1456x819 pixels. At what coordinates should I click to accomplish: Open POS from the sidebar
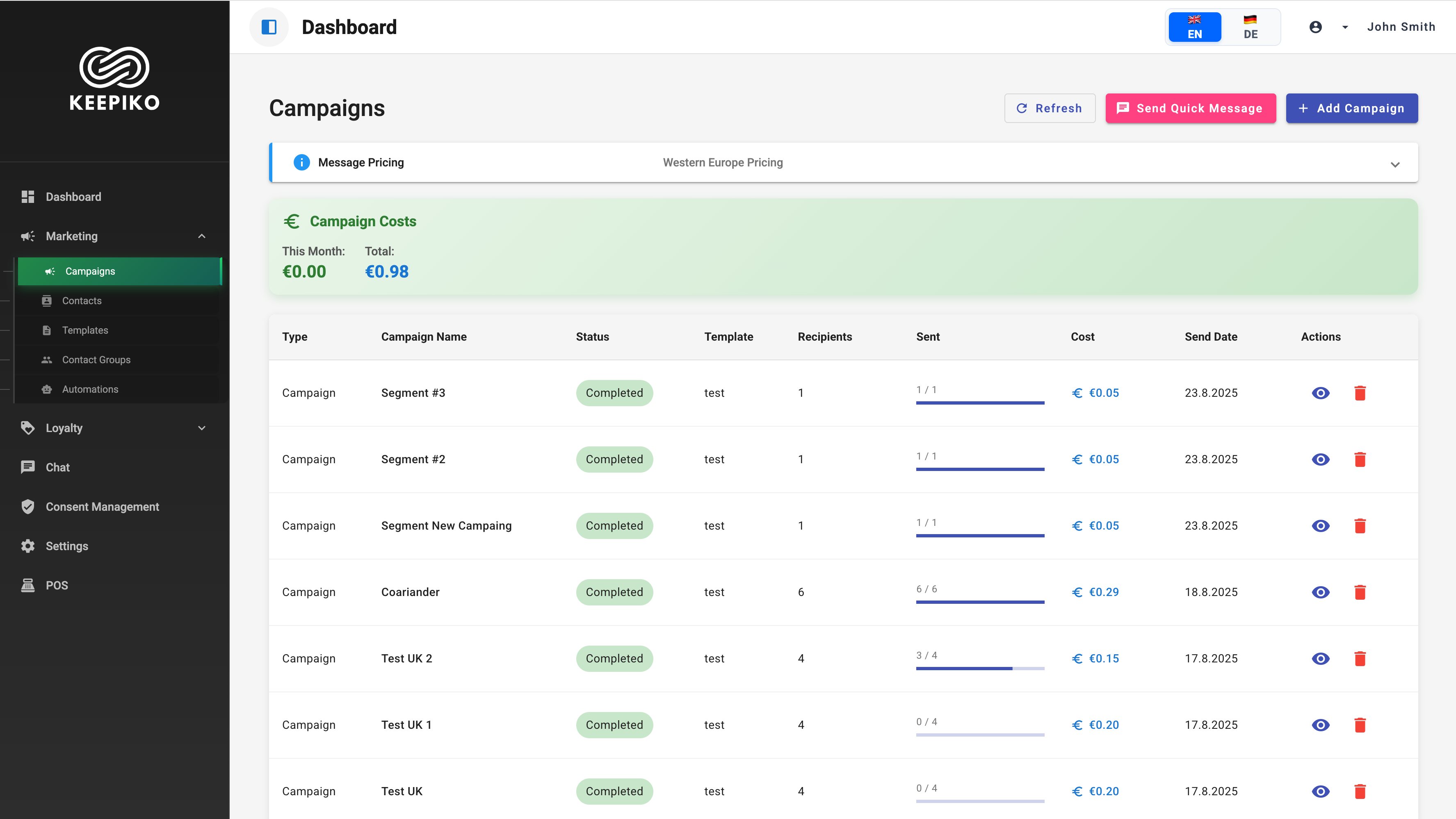(57, 585)
